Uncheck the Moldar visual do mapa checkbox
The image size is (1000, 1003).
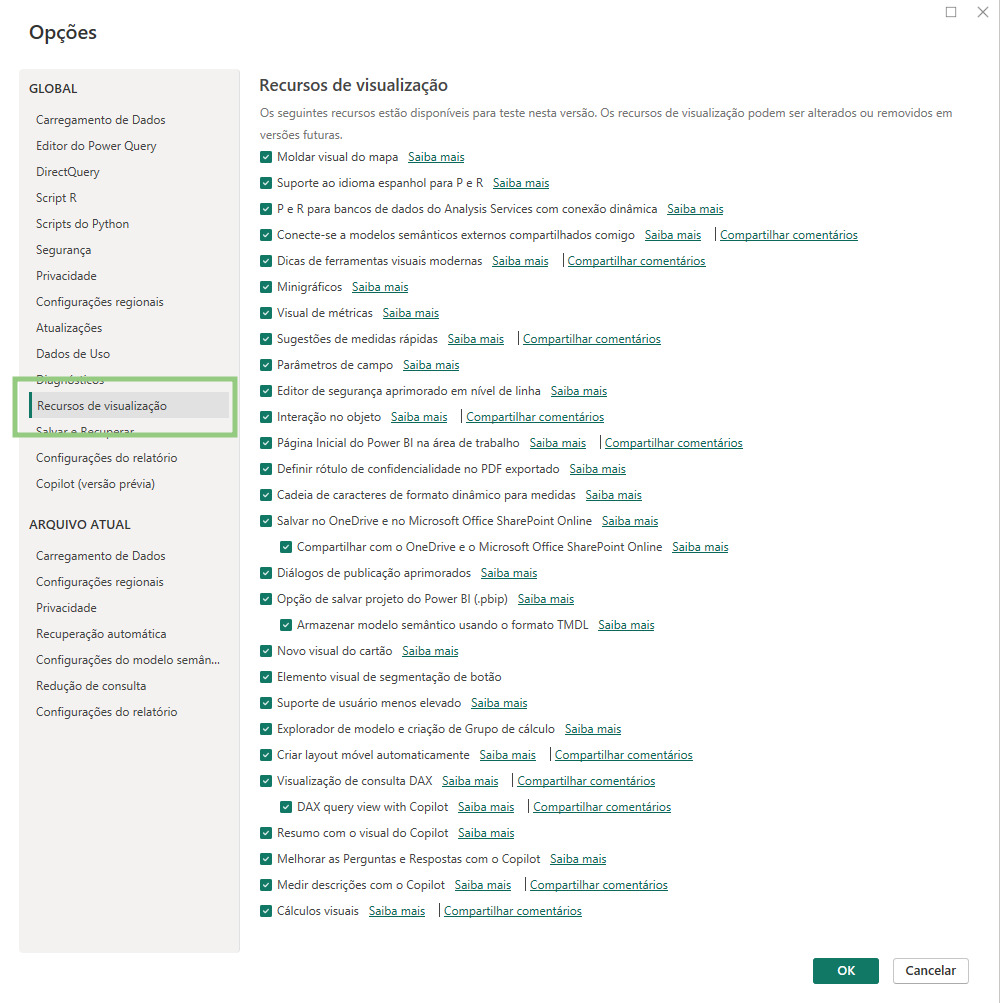pyautogui.click(x=266, y=157)
